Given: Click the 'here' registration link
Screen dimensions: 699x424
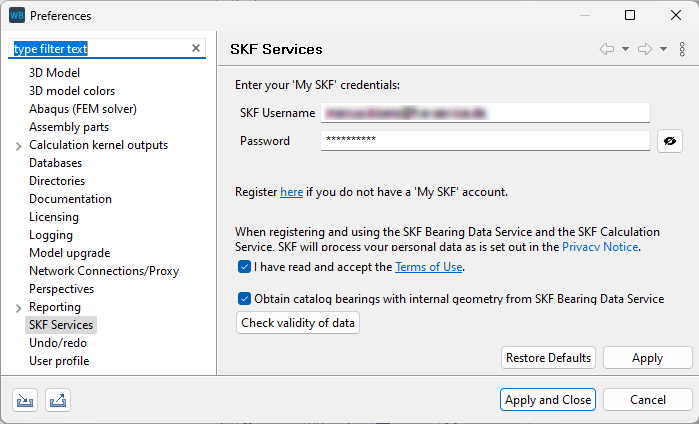Looking at the screenshot, I should tap(292, 192).
